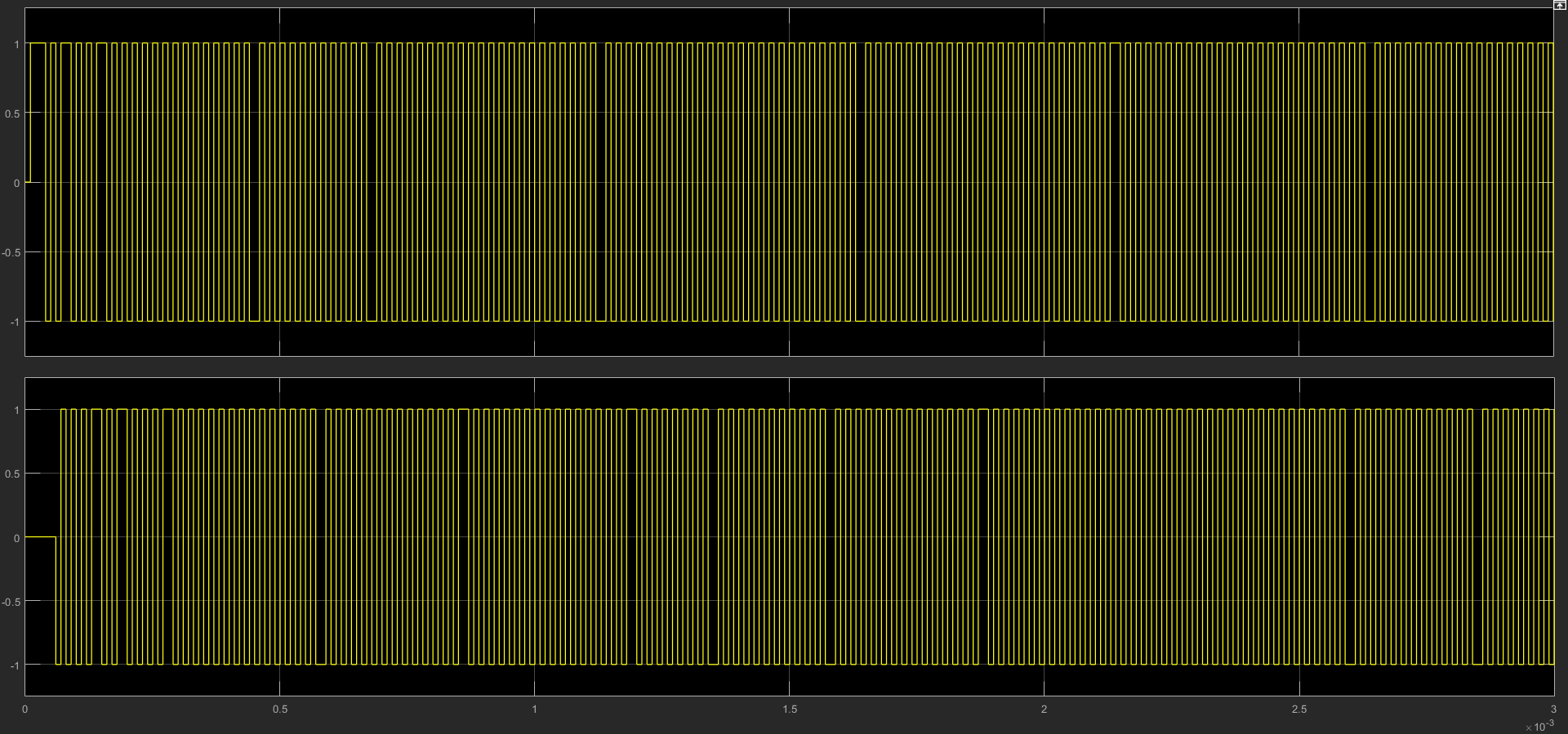The image size is (1568, 734).
Task: Click the ×10⁻³ x-axis exponent label
Action: [x=1539, y=726]
